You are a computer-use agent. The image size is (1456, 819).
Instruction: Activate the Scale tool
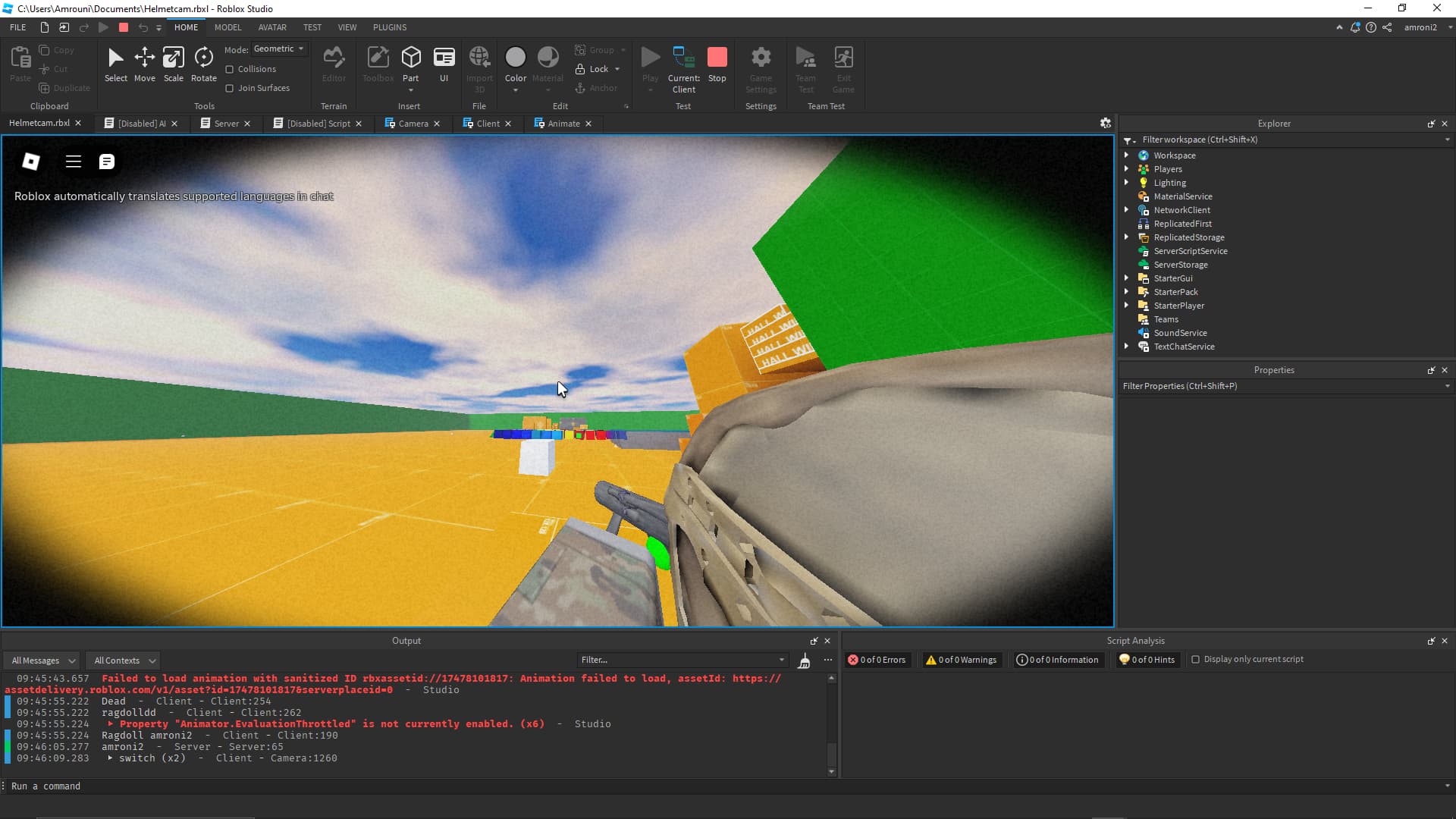pos(174,64)
